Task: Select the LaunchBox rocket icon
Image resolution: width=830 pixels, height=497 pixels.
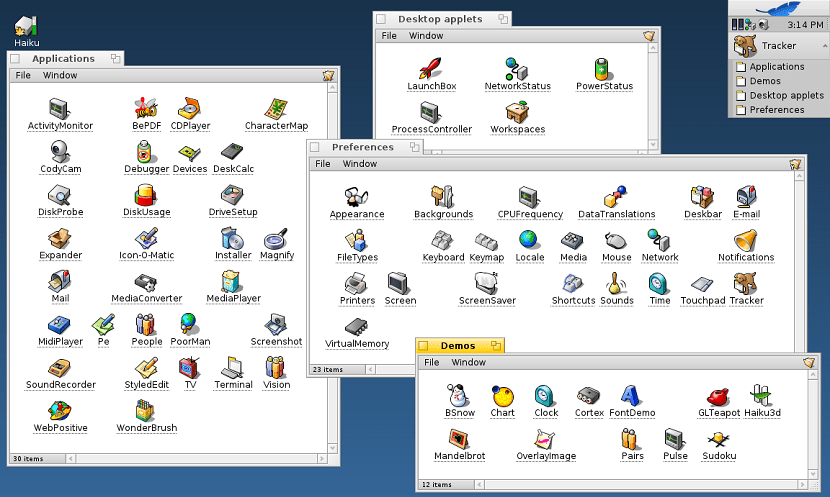Action: pos(431,69)
